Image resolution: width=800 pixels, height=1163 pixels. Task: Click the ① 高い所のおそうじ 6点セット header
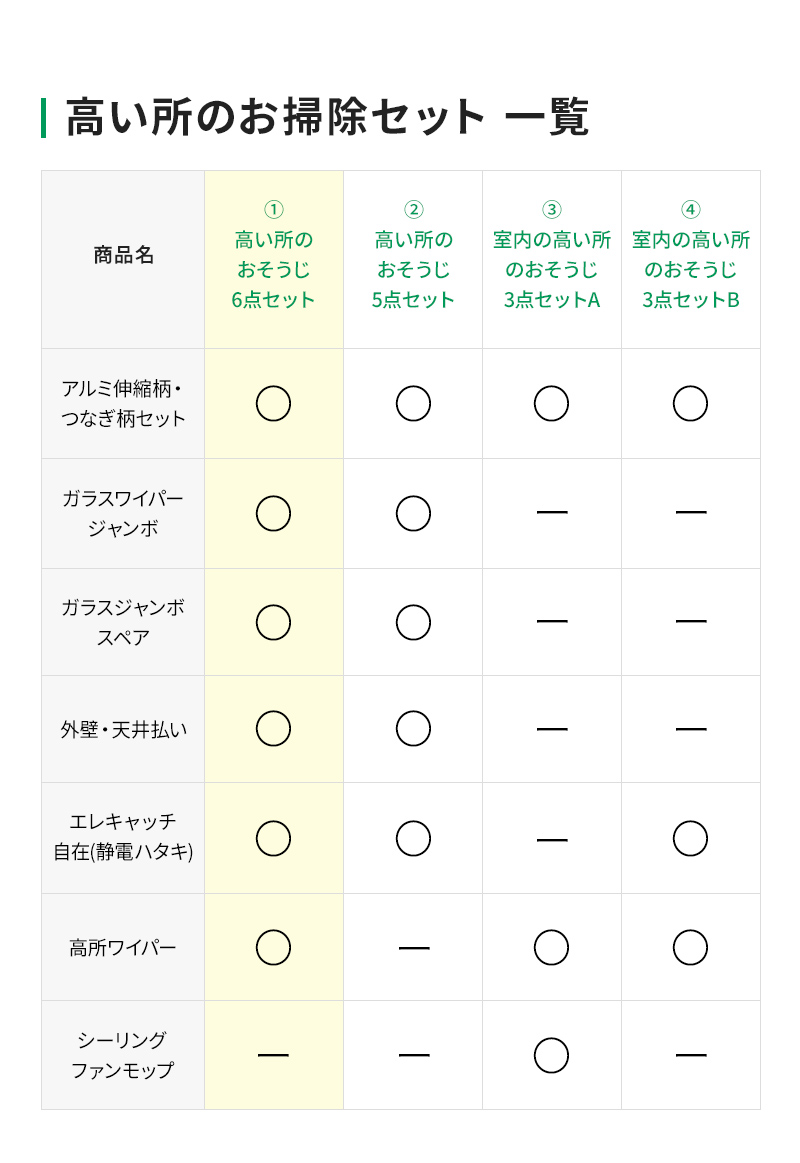coord(273,255)
